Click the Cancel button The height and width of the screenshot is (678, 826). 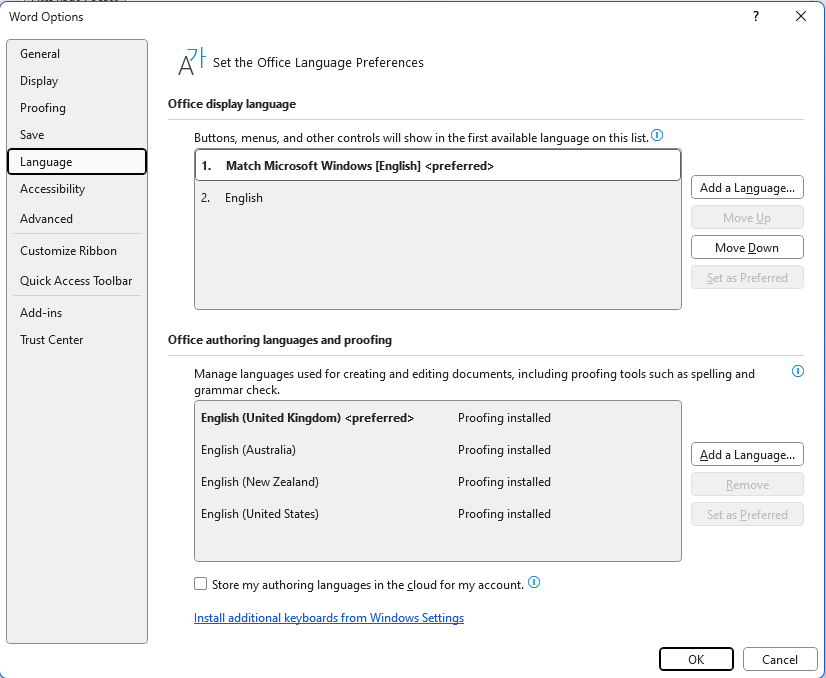click(x=780, y=660)
